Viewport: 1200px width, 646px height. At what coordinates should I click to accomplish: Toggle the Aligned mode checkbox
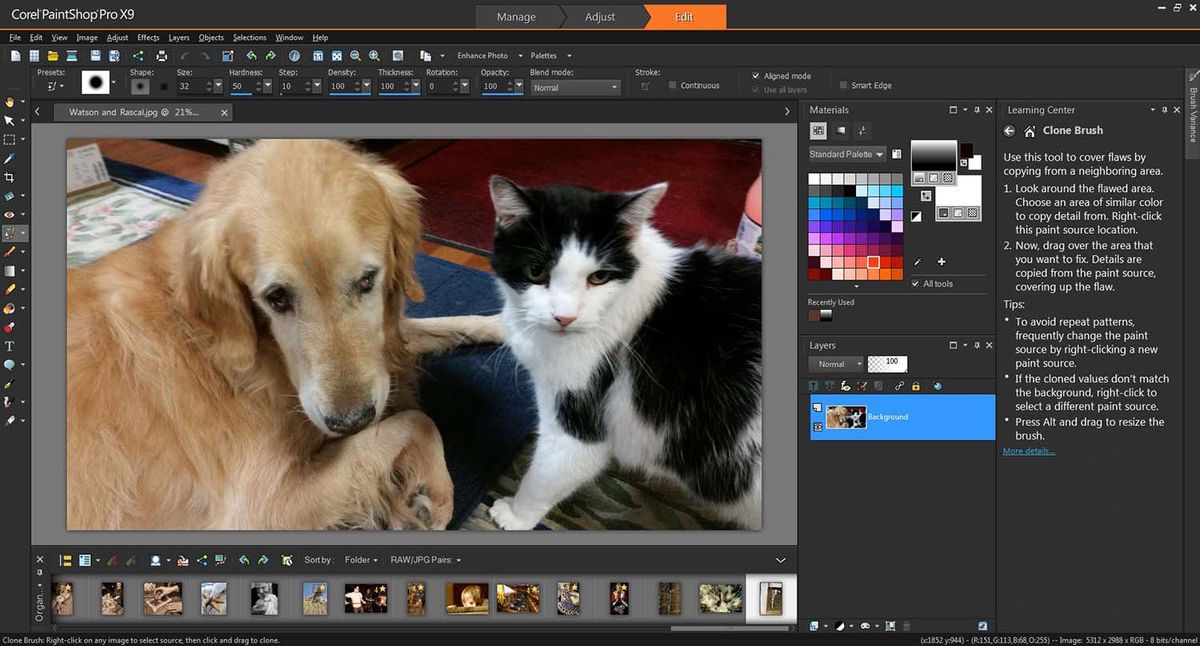tap(757, 75)
